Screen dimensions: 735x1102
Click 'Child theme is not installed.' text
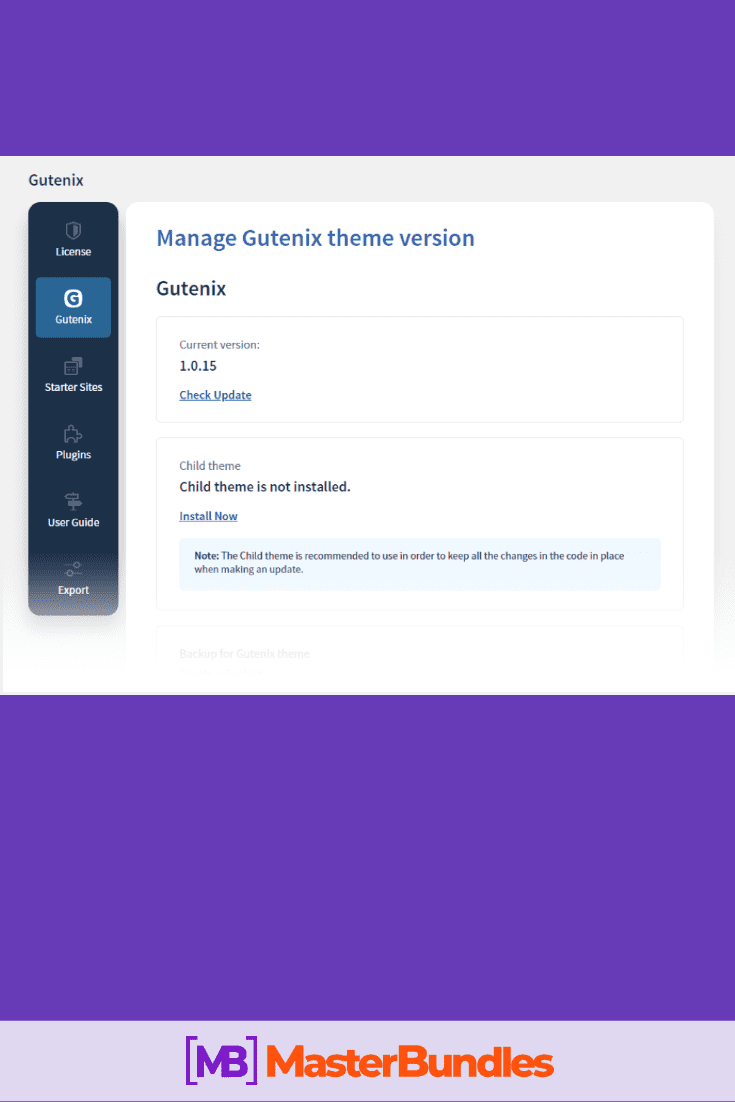(x=264, y=486)
